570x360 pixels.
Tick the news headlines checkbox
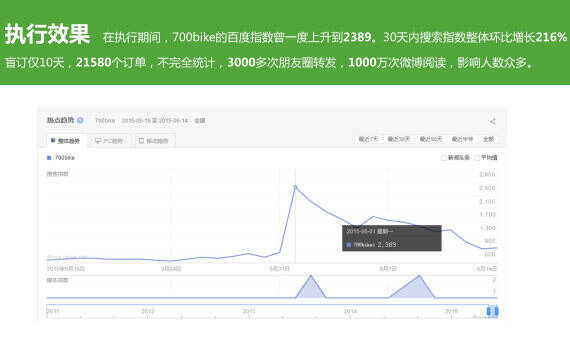443,158
